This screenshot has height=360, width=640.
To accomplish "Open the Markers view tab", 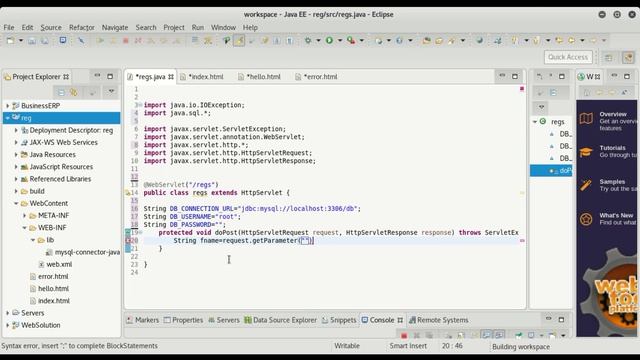I will (142, 320).
